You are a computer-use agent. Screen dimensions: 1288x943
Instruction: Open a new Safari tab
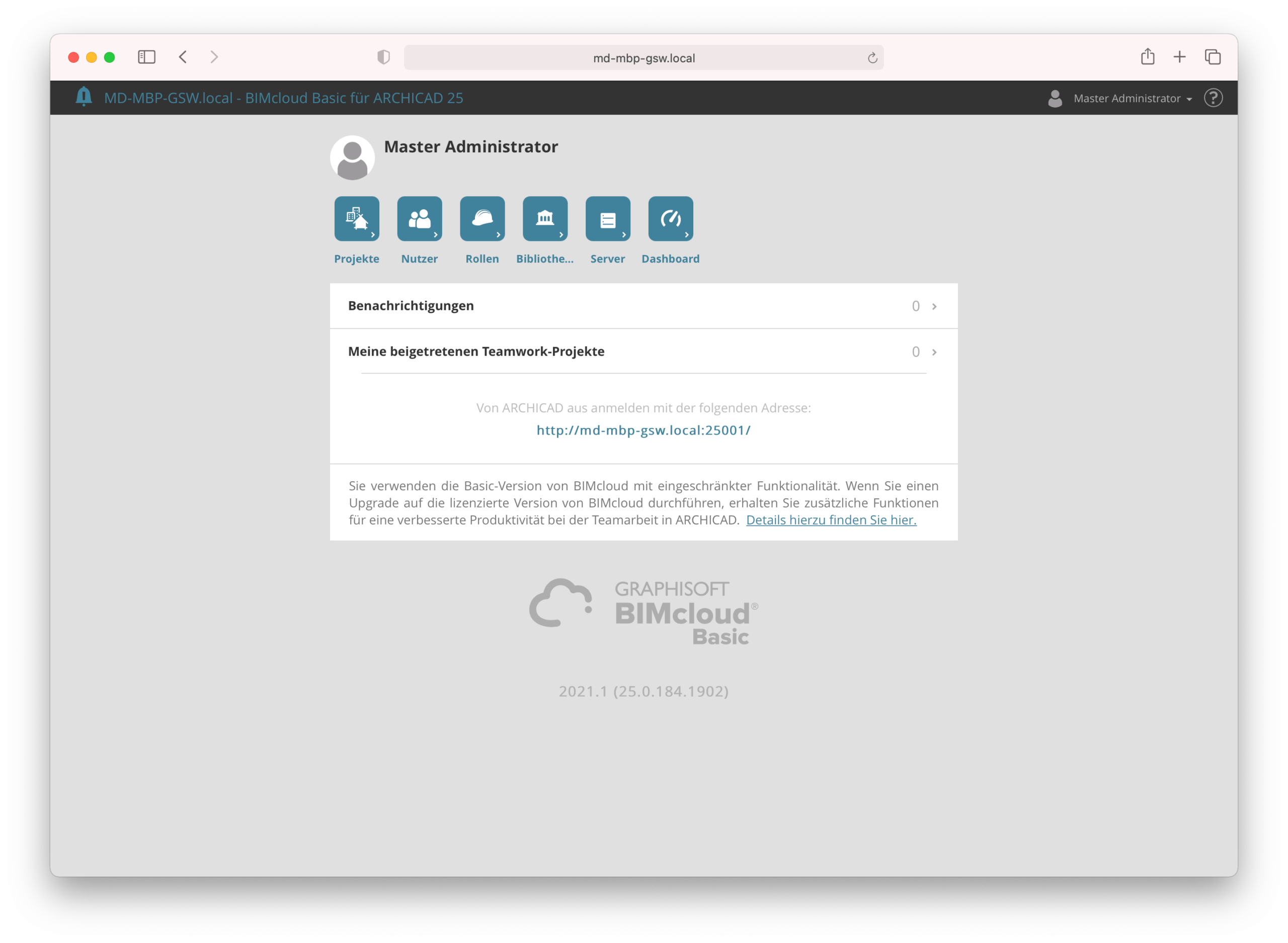(x=1179, y=57)
